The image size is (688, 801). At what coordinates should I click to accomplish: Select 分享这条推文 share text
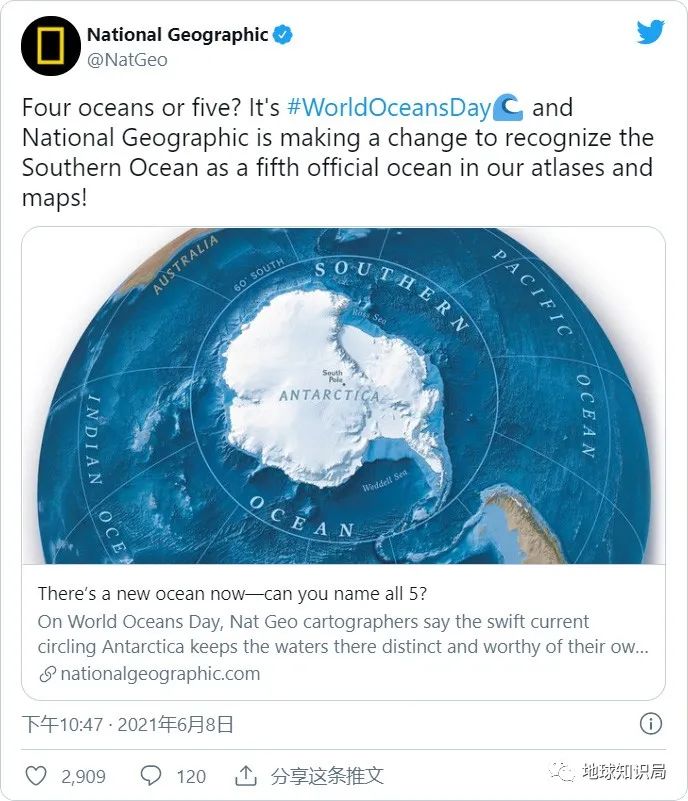coord(326,776)
